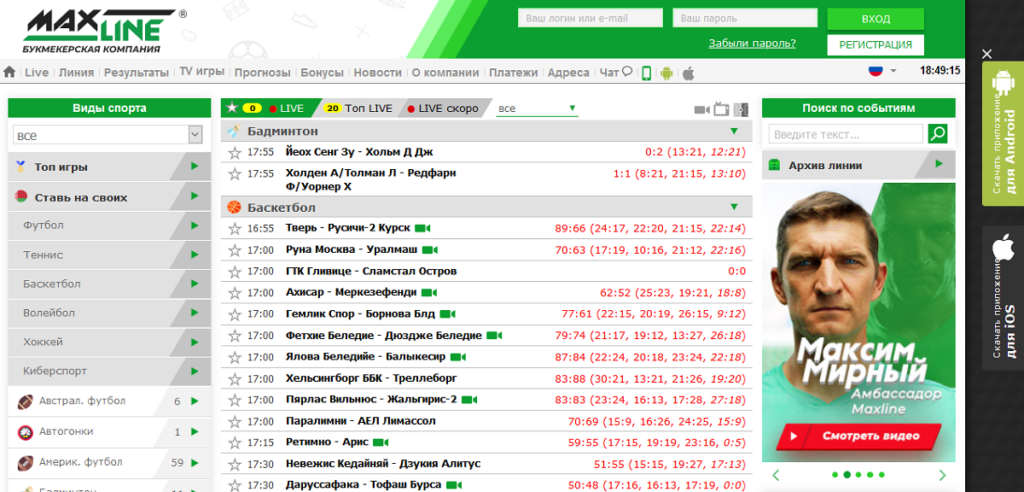The width and height of the screenshot is (1024, 492).
Task: Switch to the Топ LIVE tab
Action: (x=359, y=108)
